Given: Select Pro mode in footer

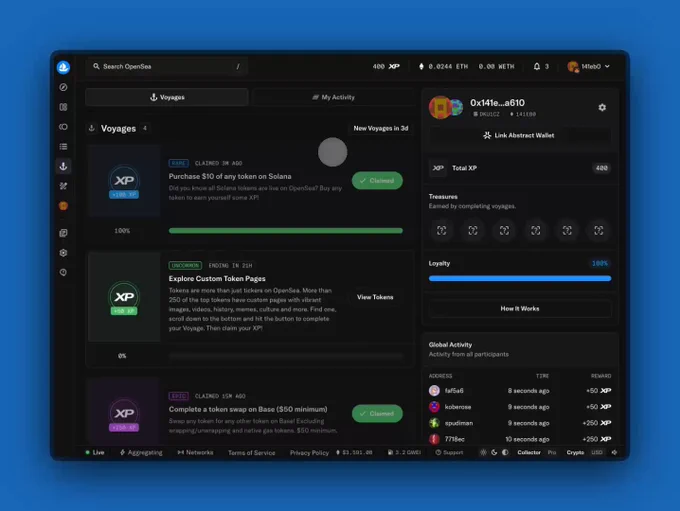Looking at the screenshot, I should (552, 452).
